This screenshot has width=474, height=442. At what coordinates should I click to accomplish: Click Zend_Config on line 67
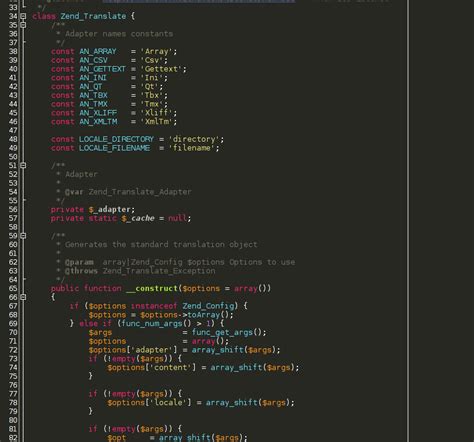pos(208,306)
